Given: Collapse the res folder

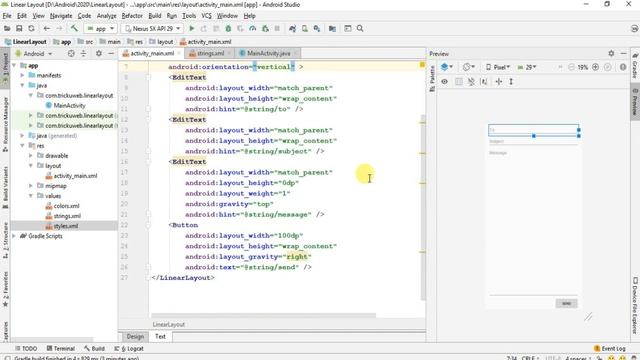Looking at the screenshot, I should pyautogui.click(x=22, y=146).
